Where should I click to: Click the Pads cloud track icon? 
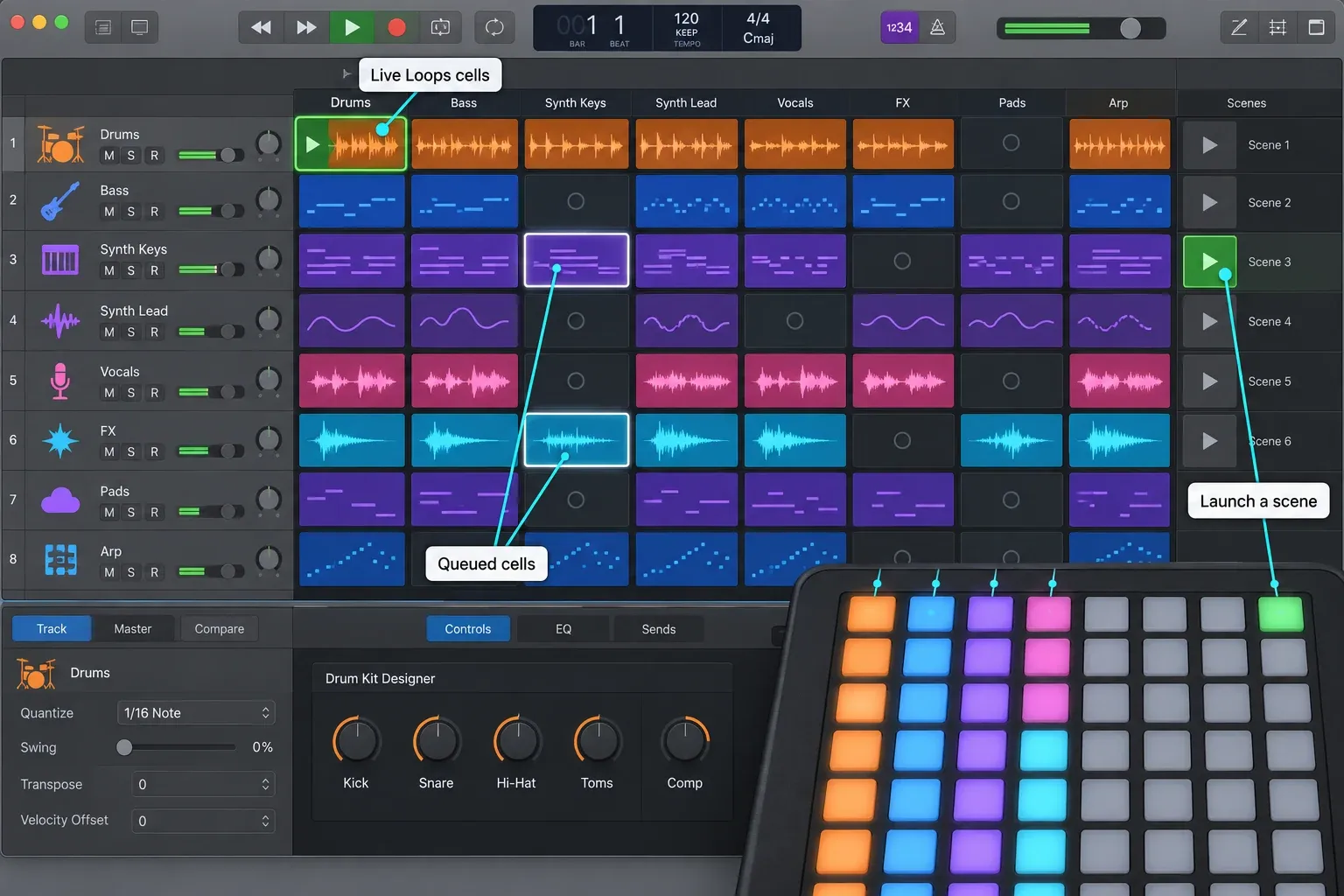pos(60,500)
